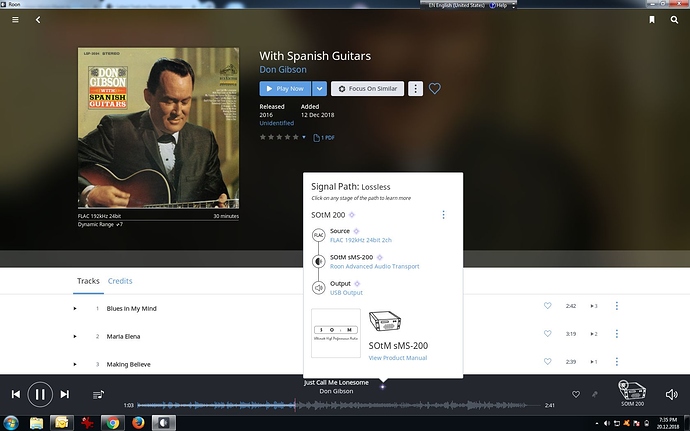690x431 pixels.
Task: Open the star rating dropdown arrow
Action: pos(304,137)
